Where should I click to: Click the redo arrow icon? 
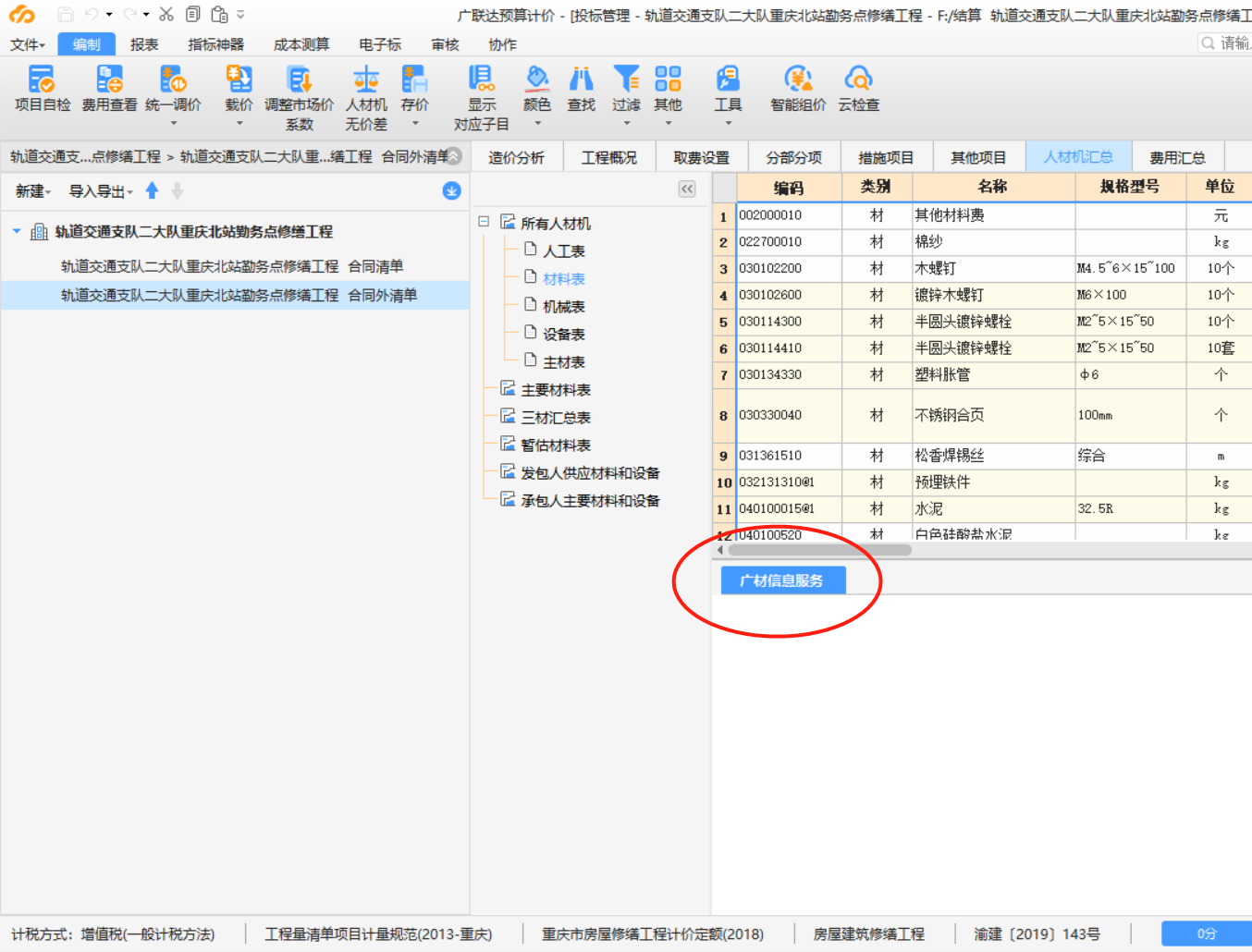tap(129, 14)
